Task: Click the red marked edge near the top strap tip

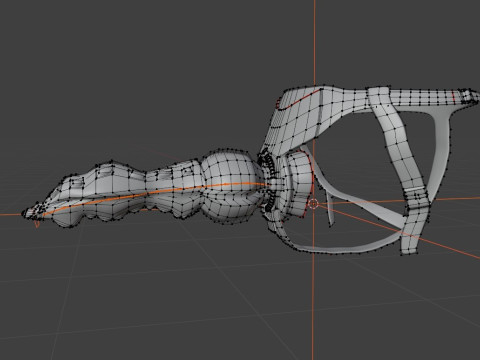Action: click(x=454, y=96)
